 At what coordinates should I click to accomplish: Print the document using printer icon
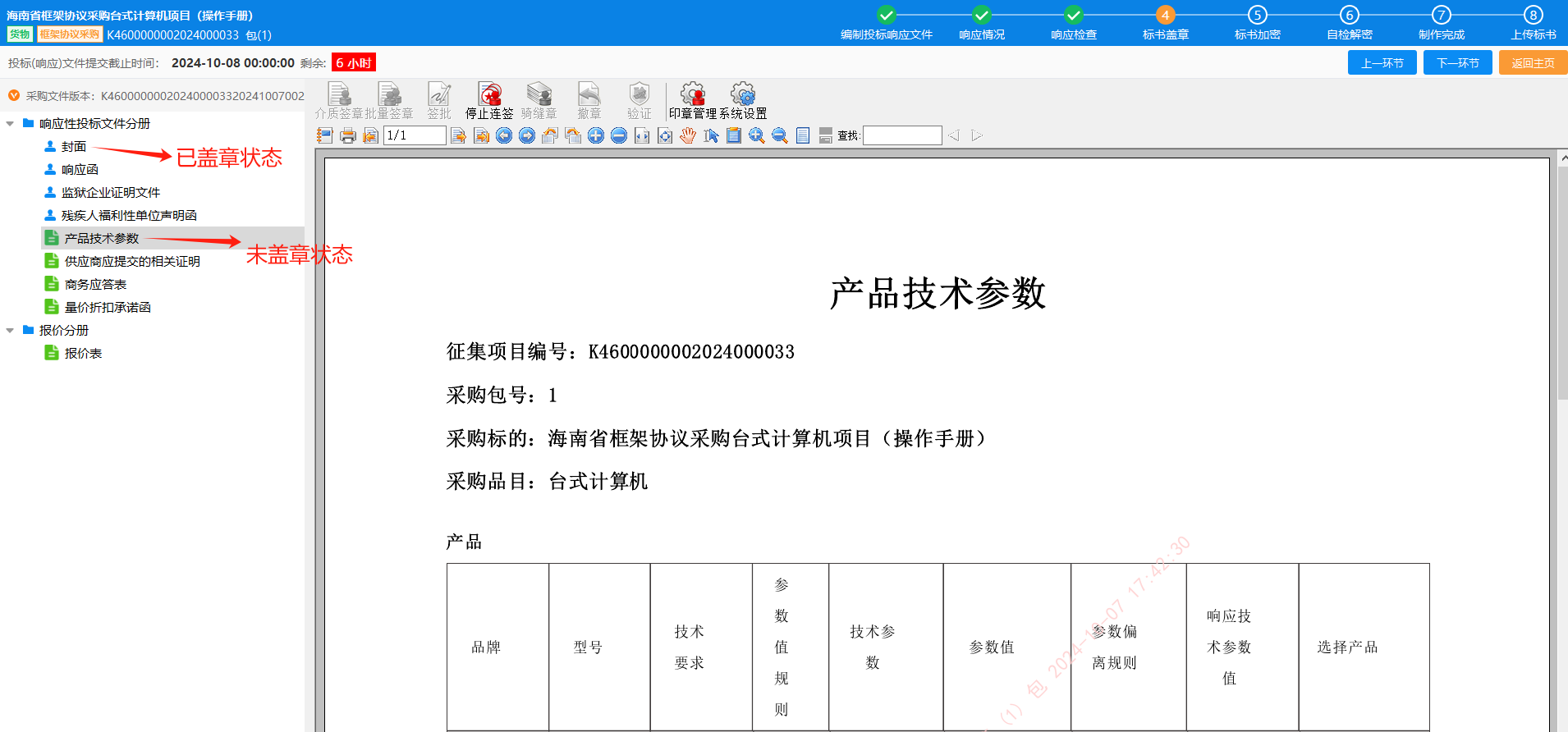click(348, 135)
